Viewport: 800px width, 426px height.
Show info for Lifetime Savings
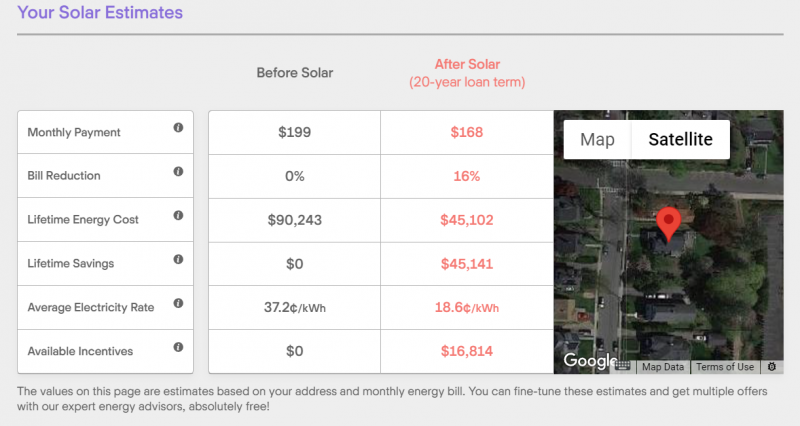point(178,259)
